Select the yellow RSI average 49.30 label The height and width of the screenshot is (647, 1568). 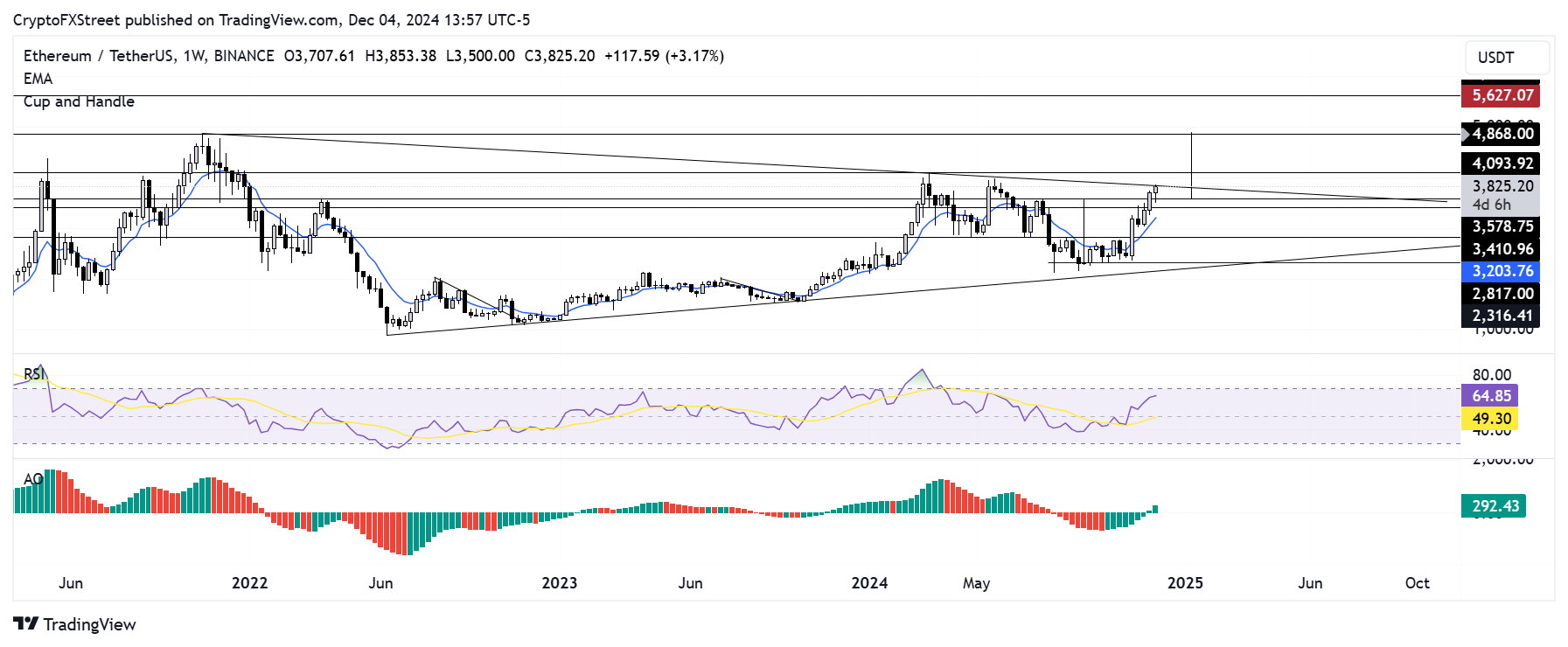(x=1490, y=419)
